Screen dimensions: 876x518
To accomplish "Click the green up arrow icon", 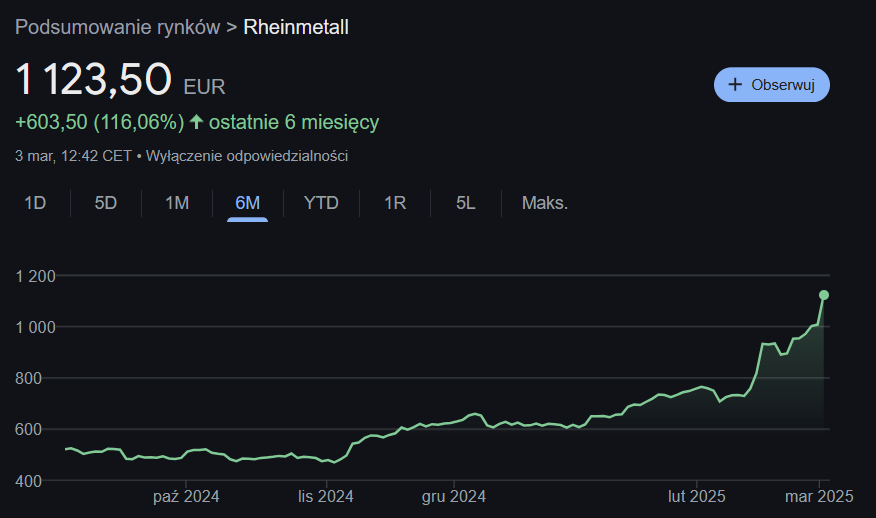I will click(196, 122).
